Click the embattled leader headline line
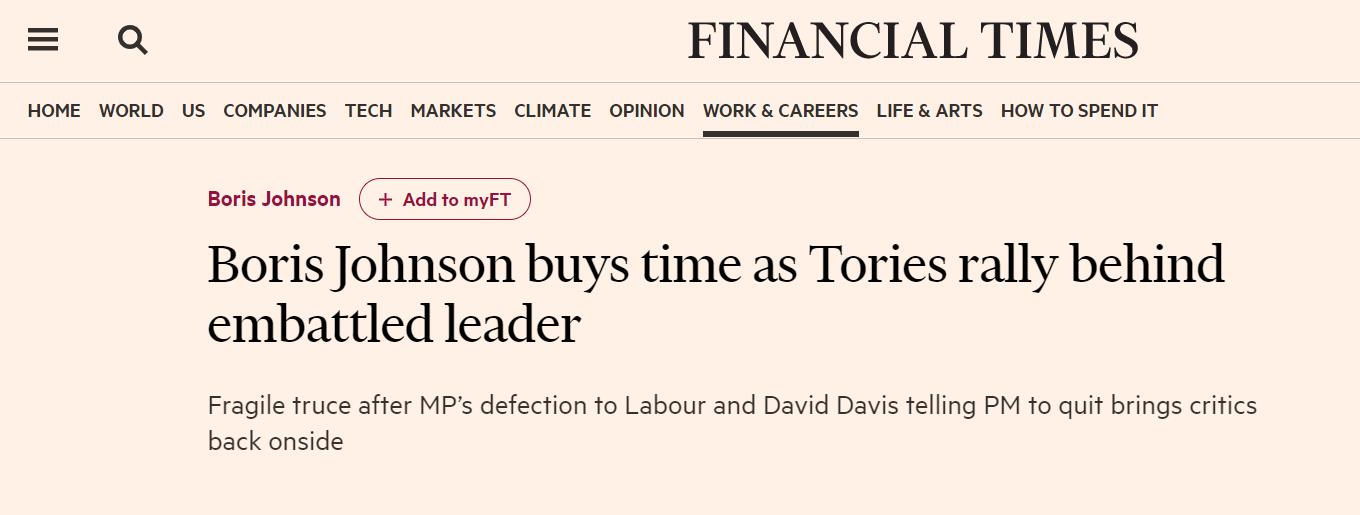 394,325
